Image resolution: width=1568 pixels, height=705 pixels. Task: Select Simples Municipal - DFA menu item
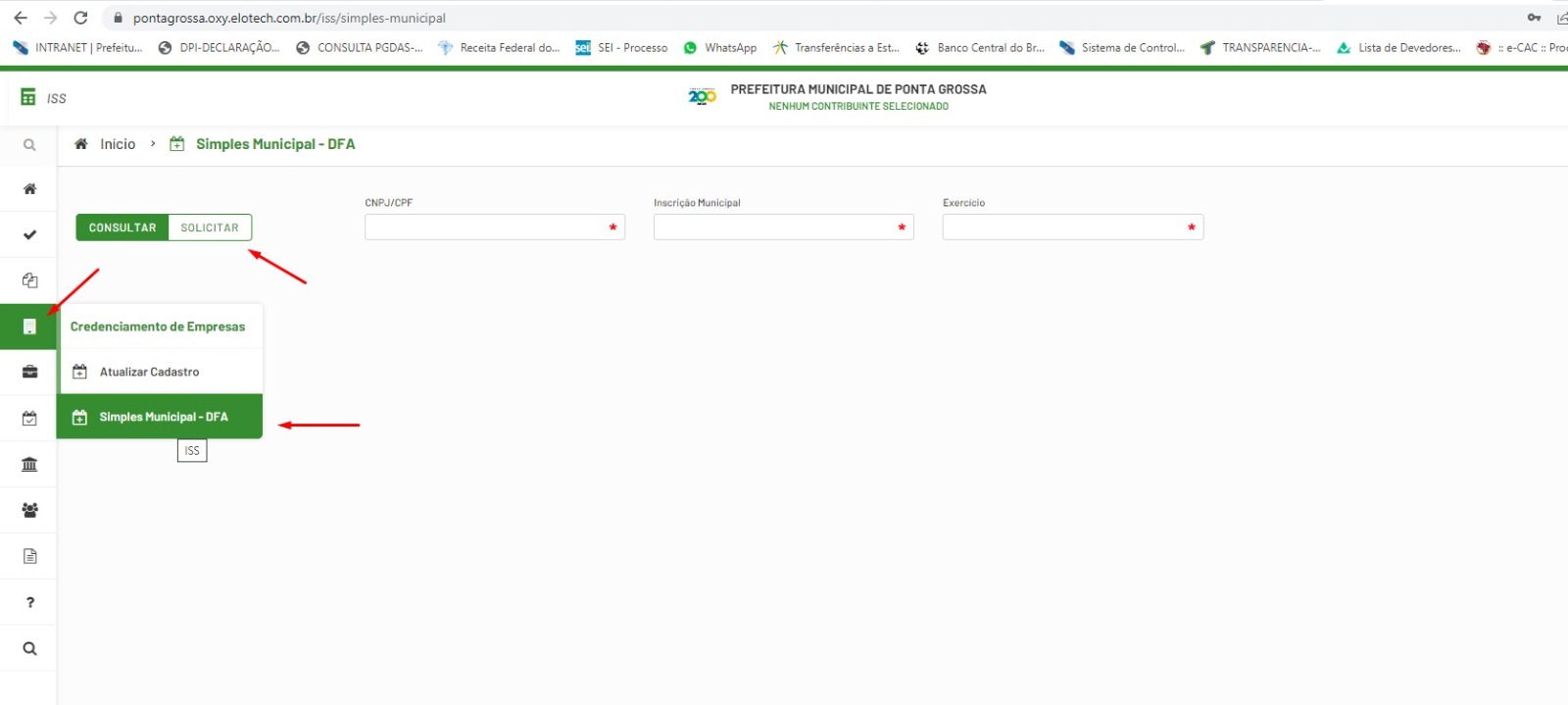click(x=163, y=417)
